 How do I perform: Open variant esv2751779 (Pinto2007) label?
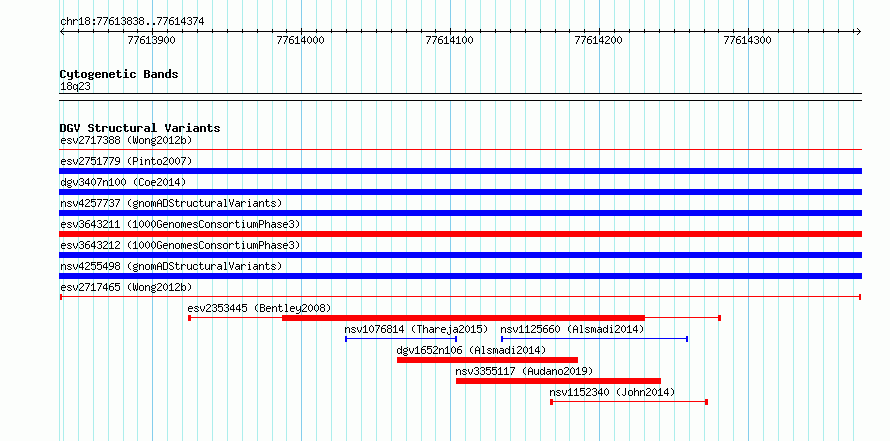[126, 161]
